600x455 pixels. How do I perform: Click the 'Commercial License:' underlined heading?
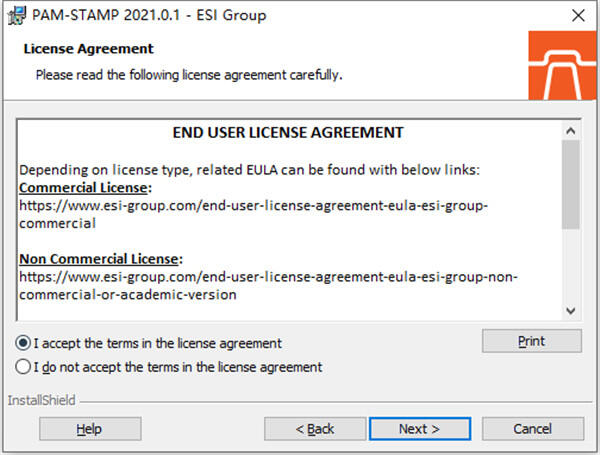(x=85, y=188)
